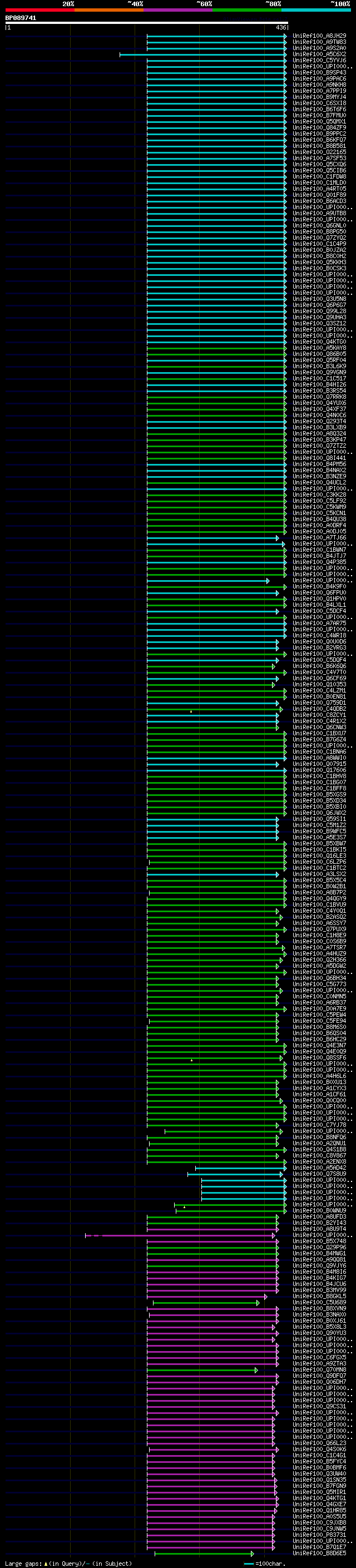Image resolution: width=356 pixels, height=1568 pixels.
Task: Select the UniRef100_B5X748 label
Action: [x=319, y=1241]
